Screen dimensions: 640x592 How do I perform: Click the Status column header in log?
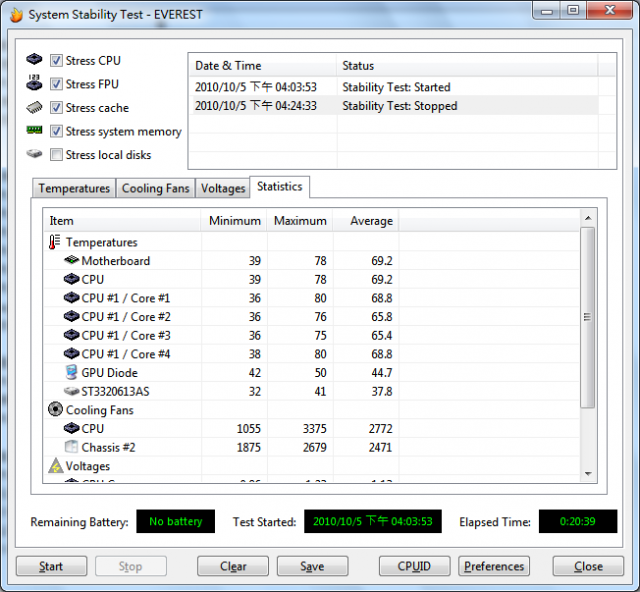pos(467,66)
